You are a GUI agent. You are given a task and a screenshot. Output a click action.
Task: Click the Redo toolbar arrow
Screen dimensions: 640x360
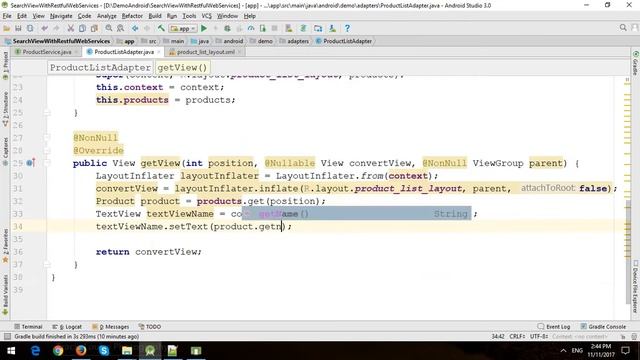click(x=56, y=28)
